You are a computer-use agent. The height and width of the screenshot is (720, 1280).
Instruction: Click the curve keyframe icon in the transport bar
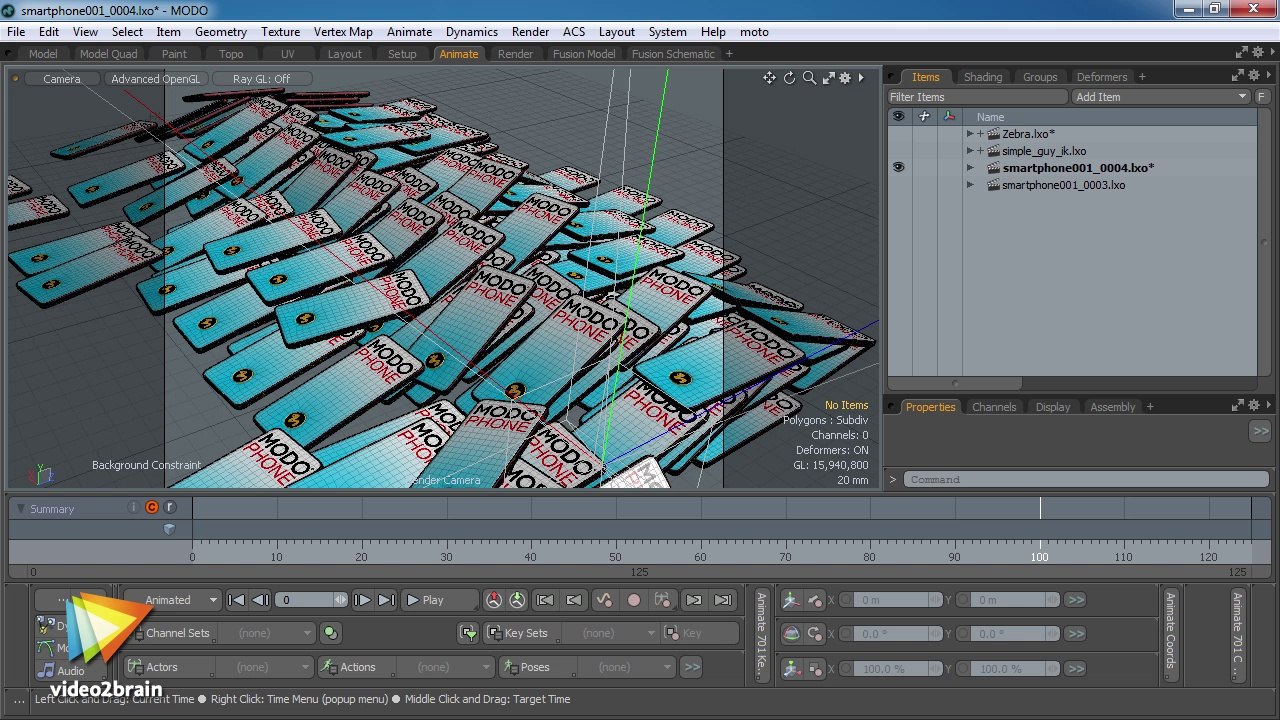[603, 600]
